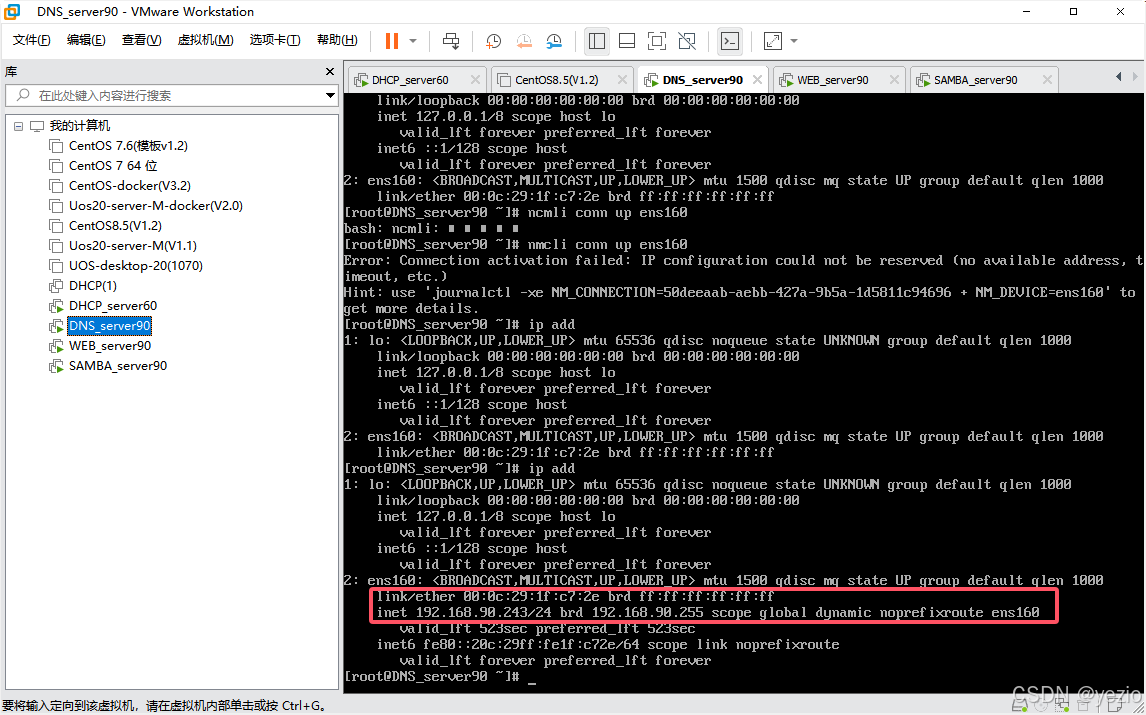The width and height of the screenshot is (1146, 715).
Task: Open the 虚拟机(M) menu
Action: click(205, 40)
